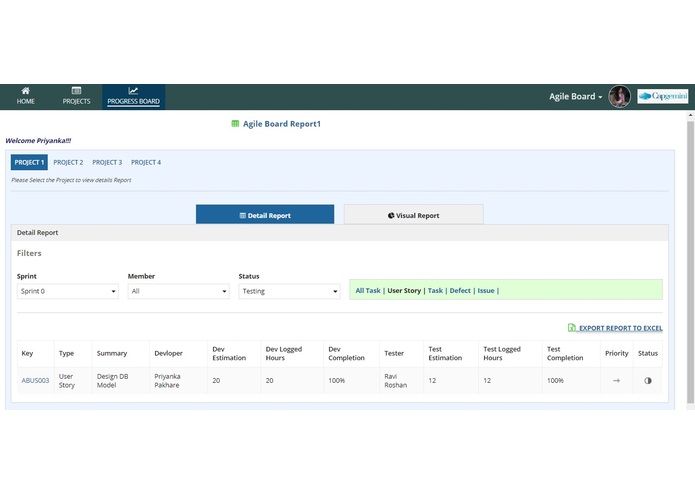695x494 pixels.
Task: Click the user profile avatar photo
Action: [x=619, y=97]
